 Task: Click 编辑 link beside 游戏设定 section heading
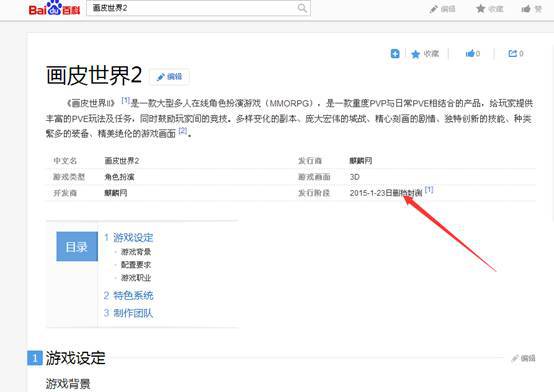click(523, 358)
